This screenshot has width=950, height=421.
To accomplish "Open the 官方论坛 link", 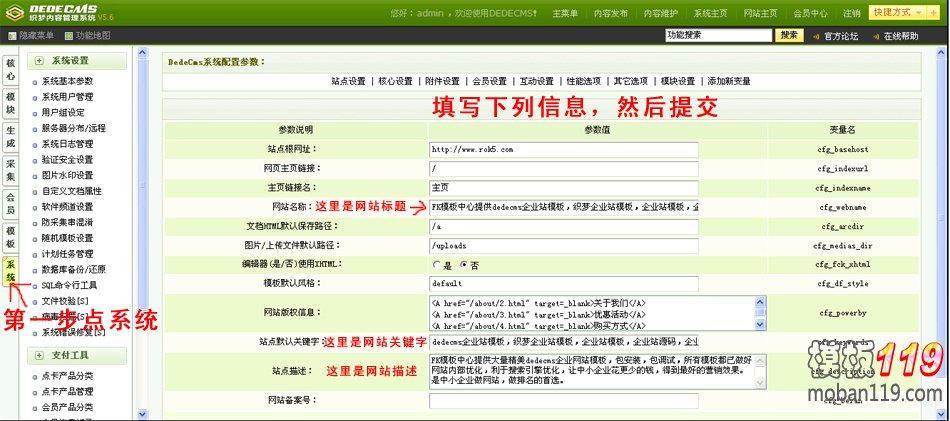I will click(x=841, y=36).
